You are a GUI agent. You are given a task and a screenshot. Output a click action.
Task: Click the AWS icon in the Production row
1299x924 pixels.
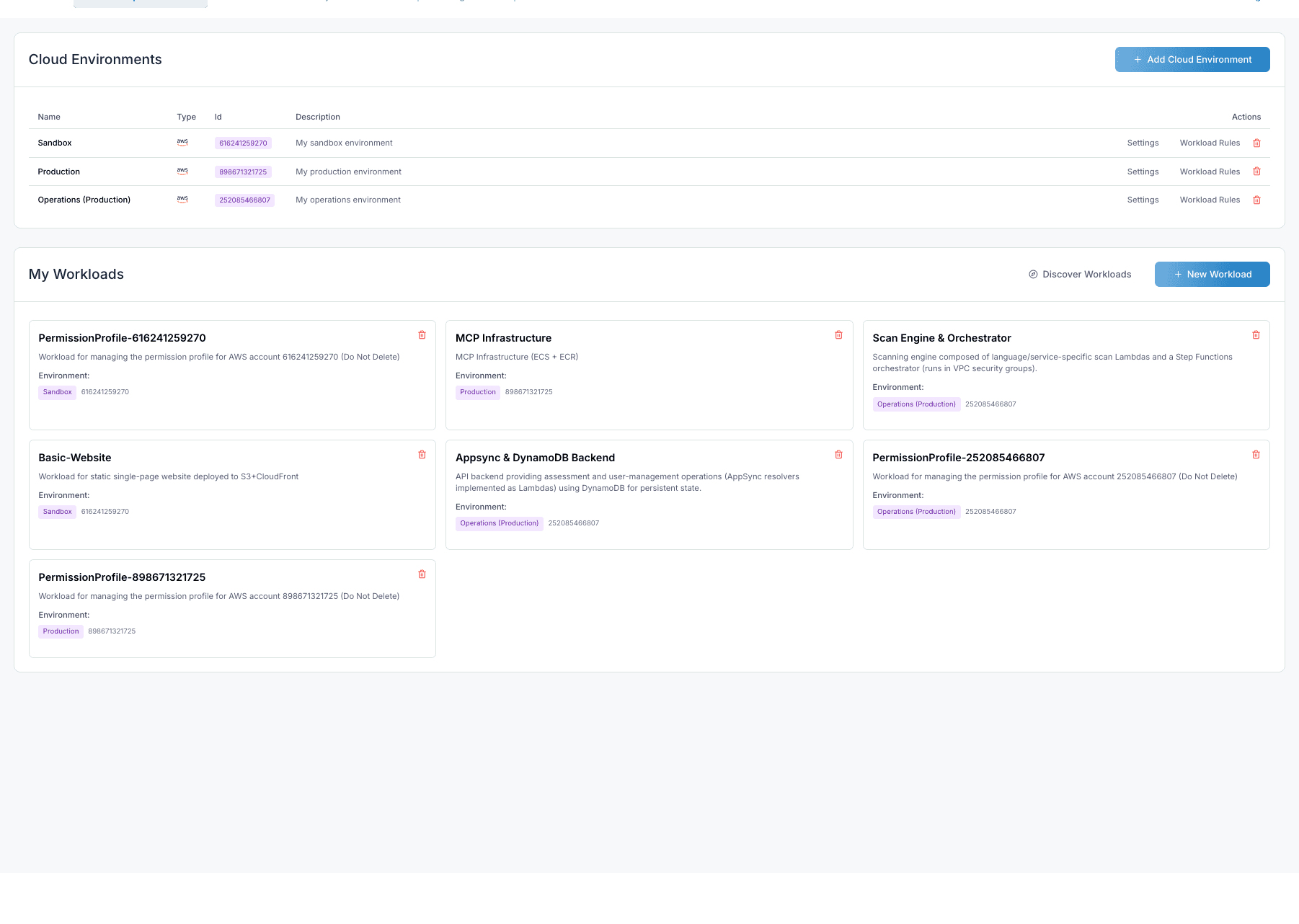(182, 171)
